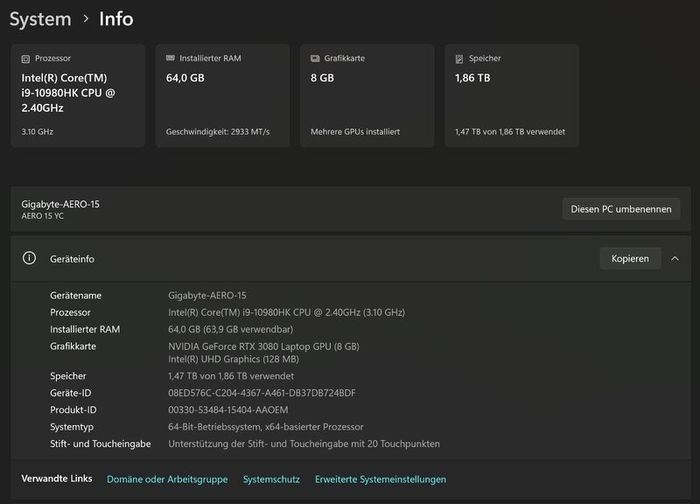Open the Systemschutz link

pos(271,479)
